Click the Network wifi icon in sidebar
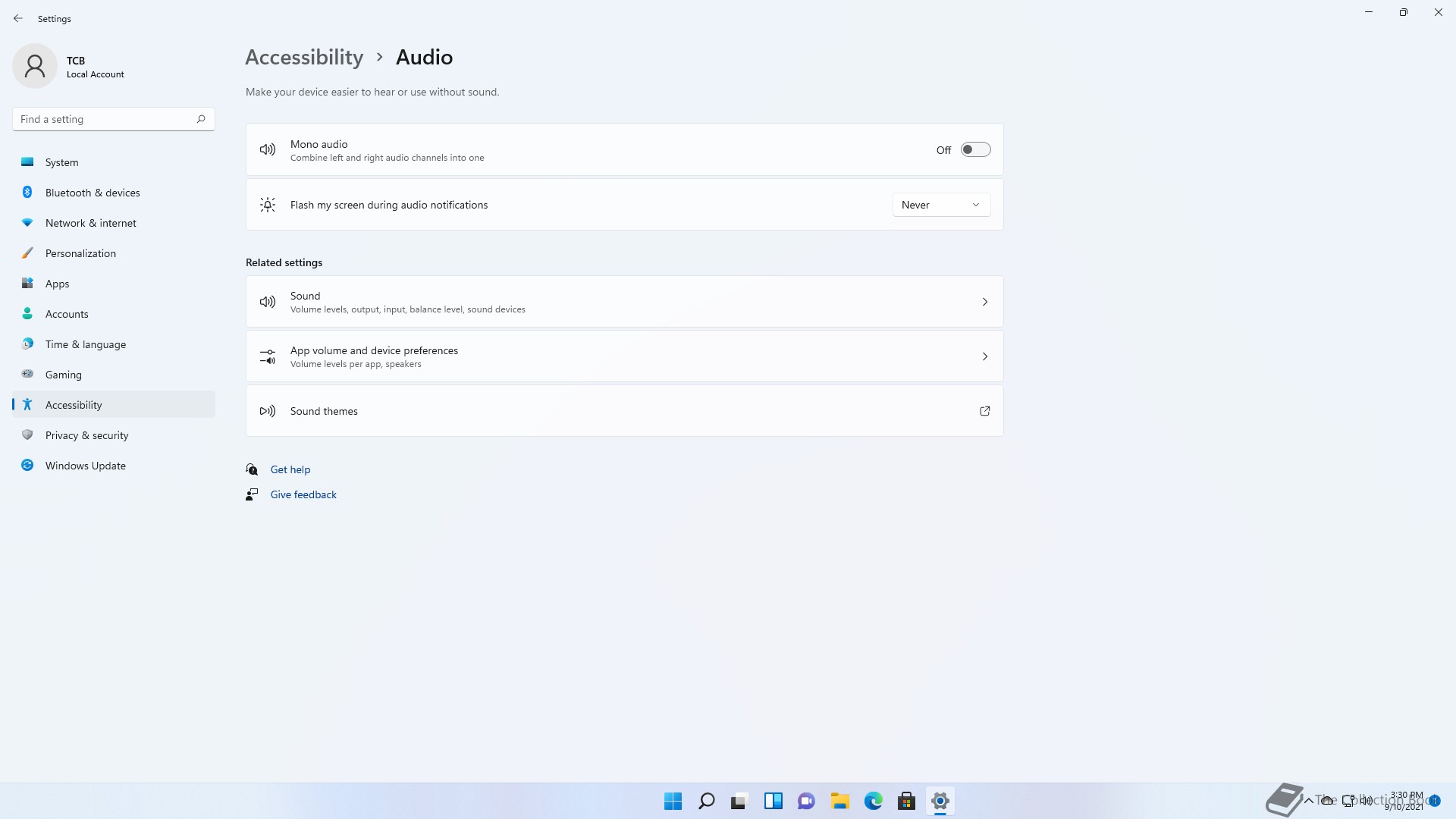The image size is (1456, 819). tap(27, 222)
